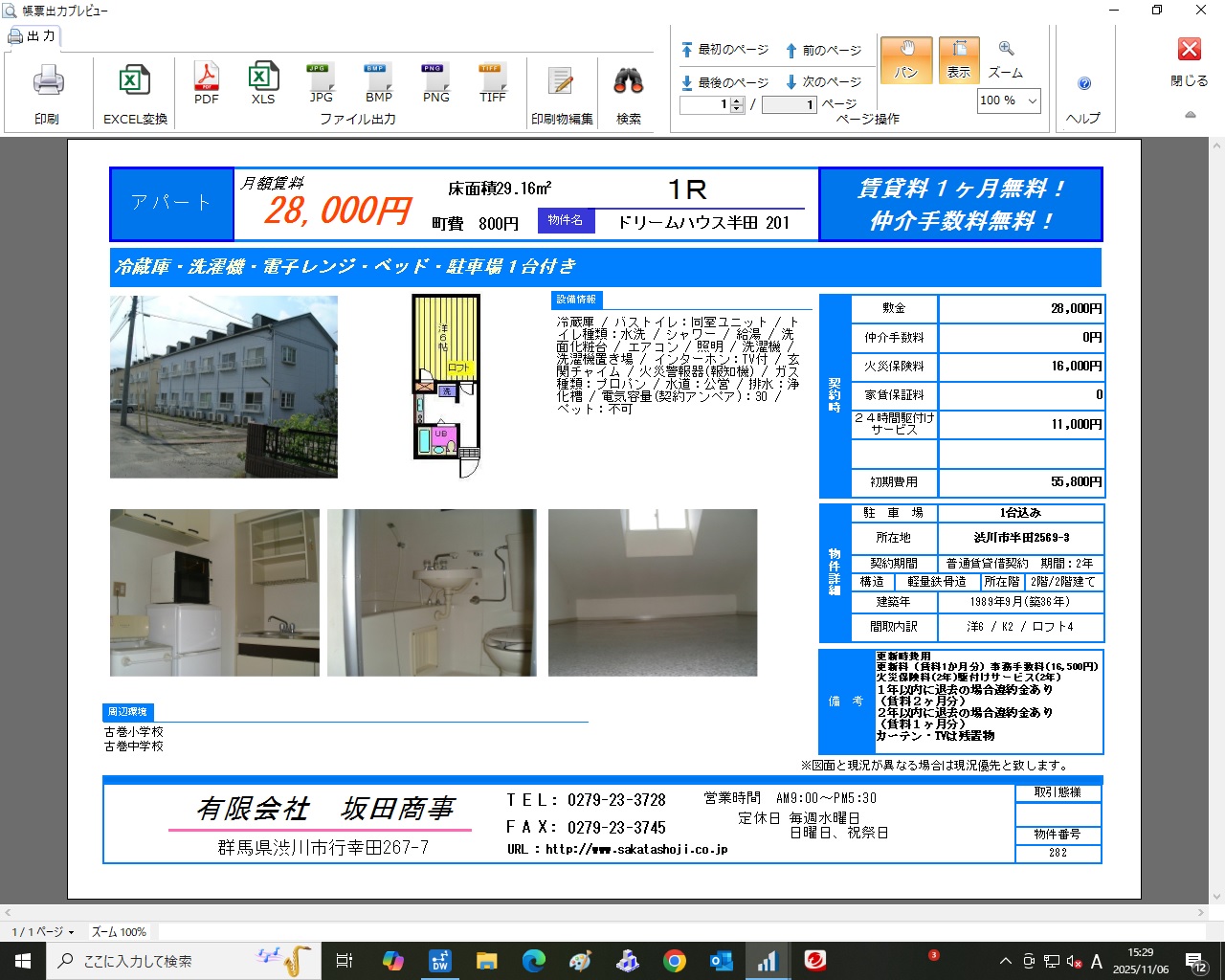
Task: Click the current page number field
Action: pyautogui.click(x=704, y=105)
